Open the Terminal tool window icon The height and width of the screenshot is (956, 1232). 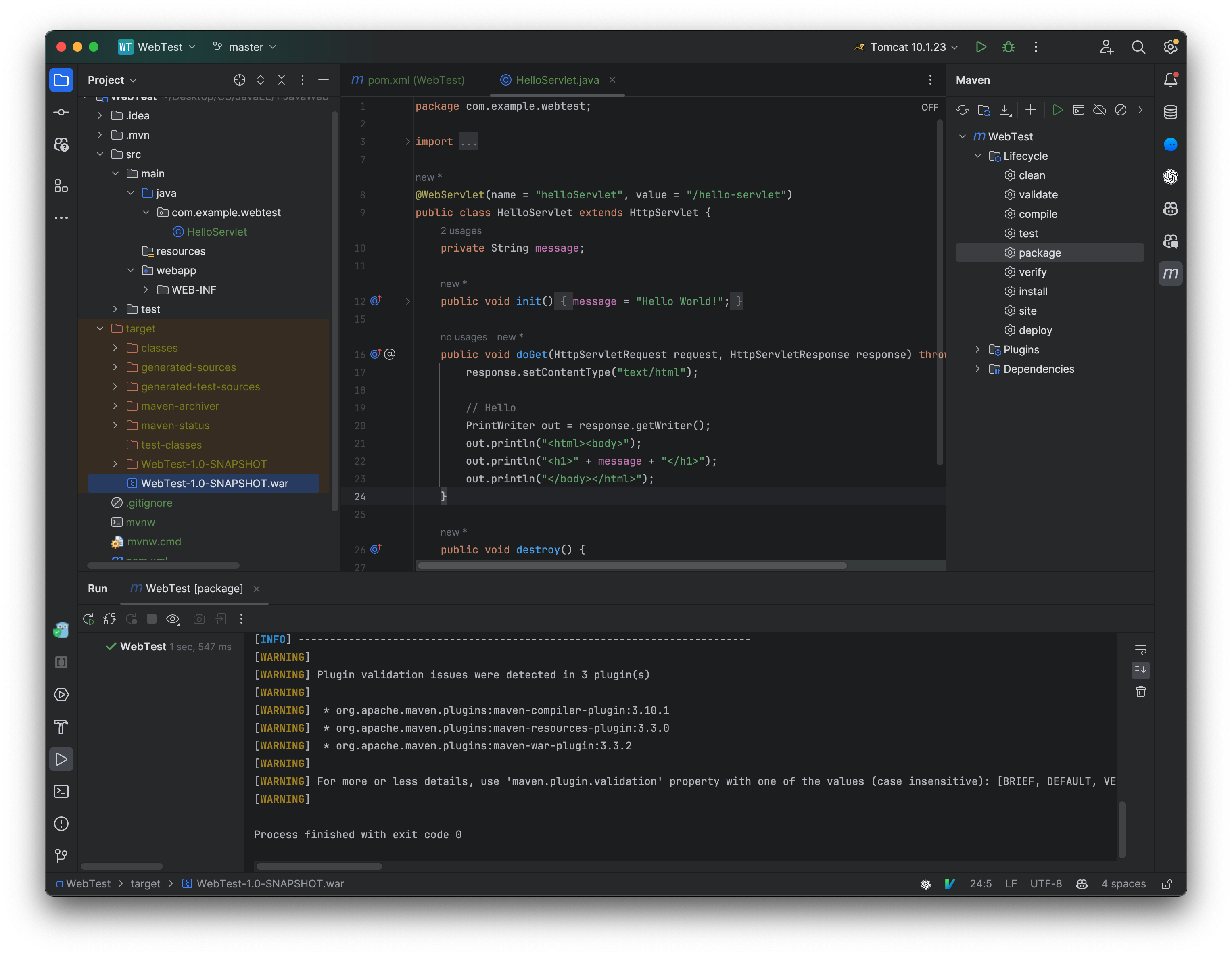[x=61, y=791]
